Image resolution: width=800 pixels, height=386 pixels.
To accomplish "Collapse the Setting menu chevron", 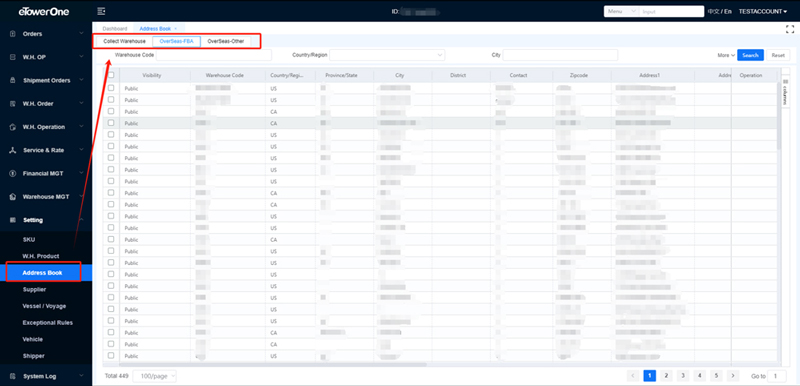I will (x=82, y=220).
